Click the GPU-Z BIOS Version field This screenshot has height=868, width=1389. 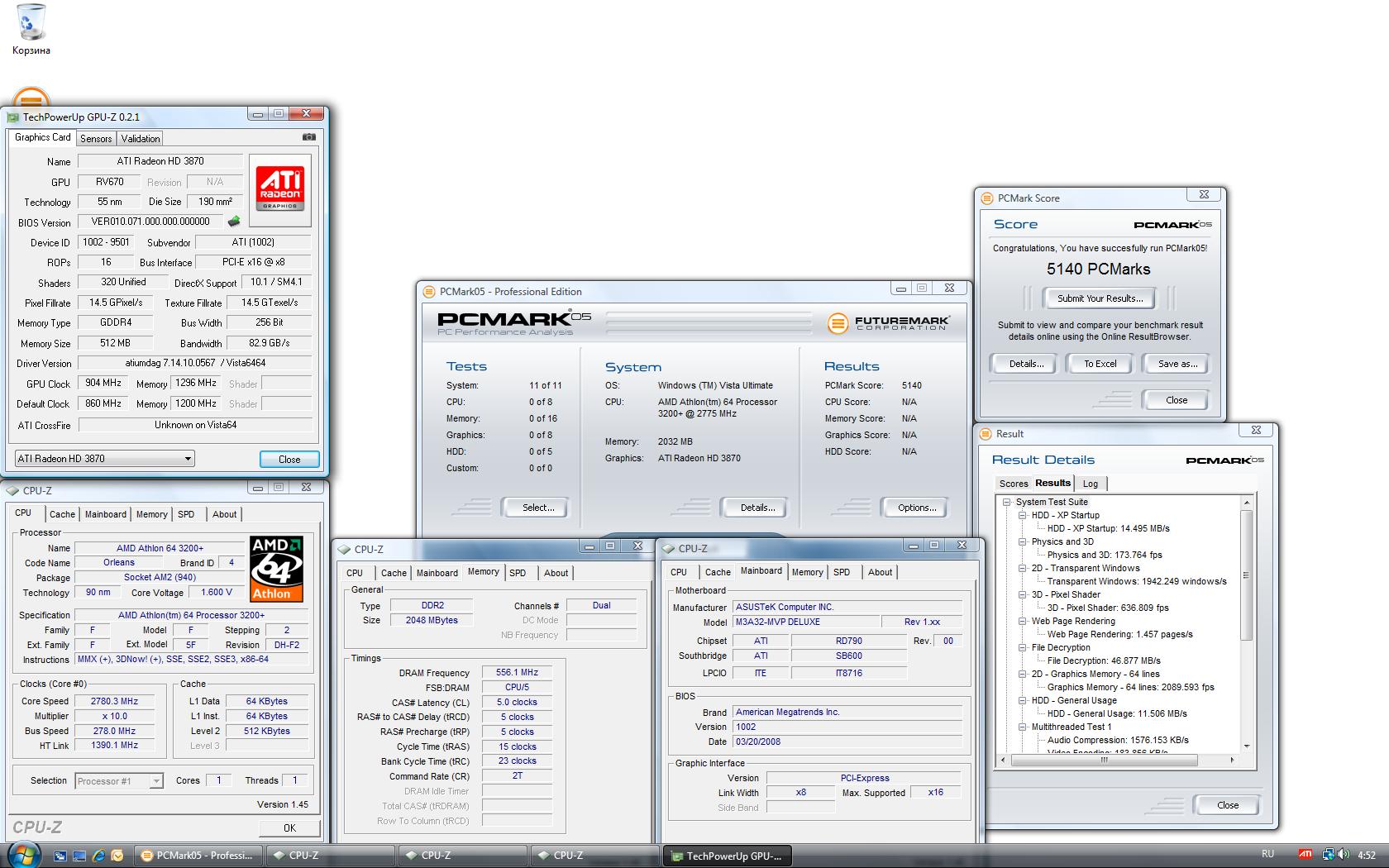[150, 222]
